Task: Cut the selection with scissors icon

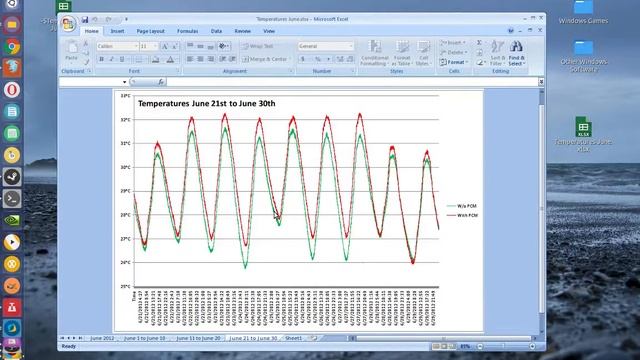Action: pyautogui.click(x=86, y=44)
